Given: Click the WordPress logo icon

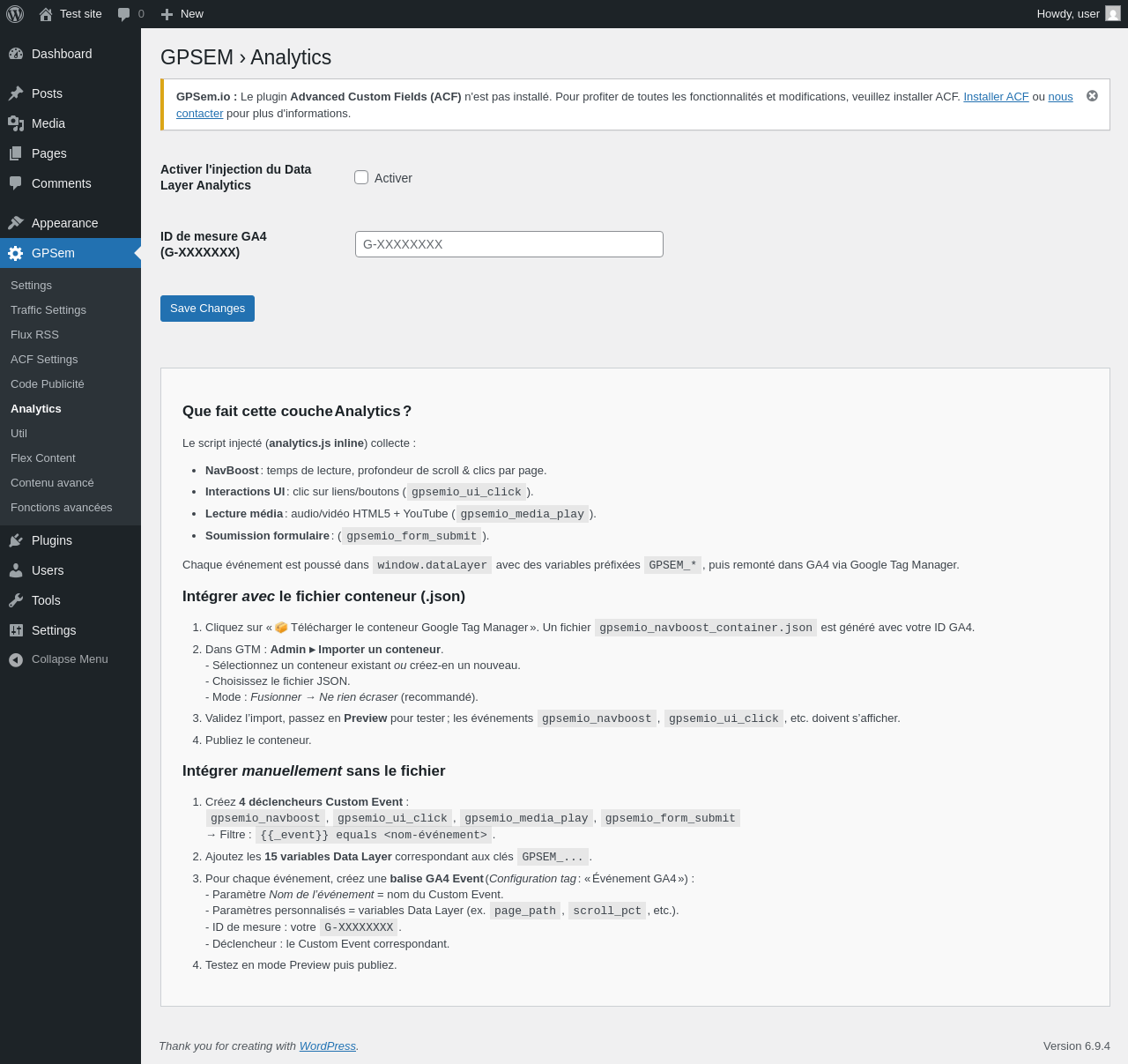Looking at the screenshot, I should 15,14.
